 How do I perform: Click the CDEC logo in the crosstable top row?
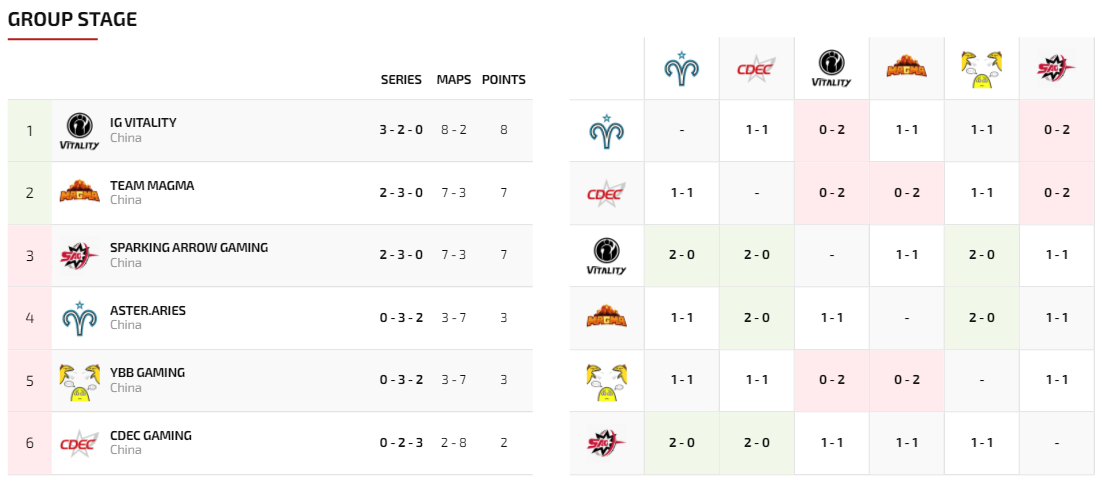pyautogui.click(x=756, y=68)
